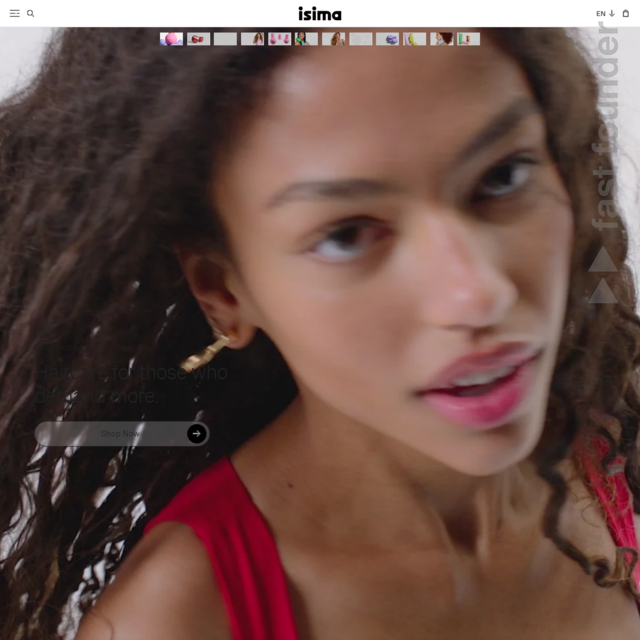Select thumbnail of woman with wavy blonde hair
This screenshot has width=640, height=640.
(333, 39)
